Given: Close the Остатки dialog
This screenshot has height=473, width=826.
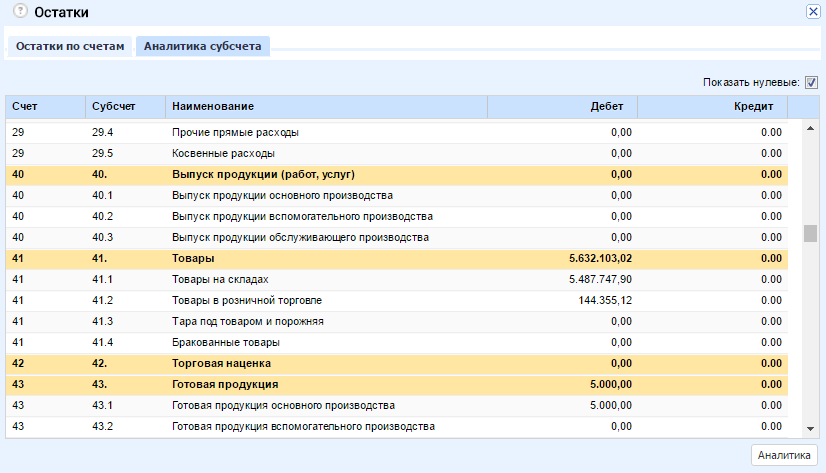Looking at the screenshot, I should coord(813,12).
